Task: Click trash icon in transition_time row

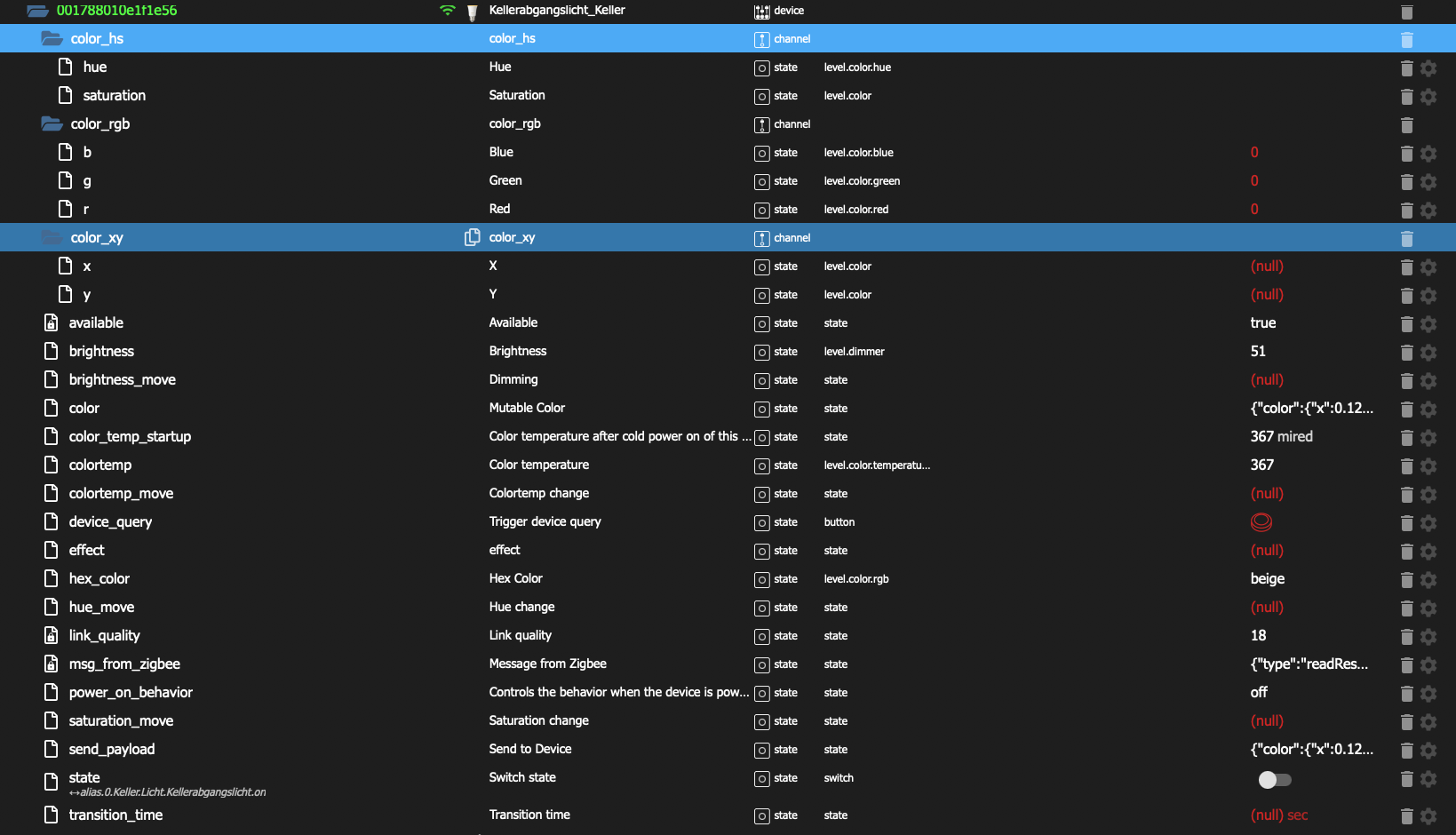Action: click(1406, 816)
